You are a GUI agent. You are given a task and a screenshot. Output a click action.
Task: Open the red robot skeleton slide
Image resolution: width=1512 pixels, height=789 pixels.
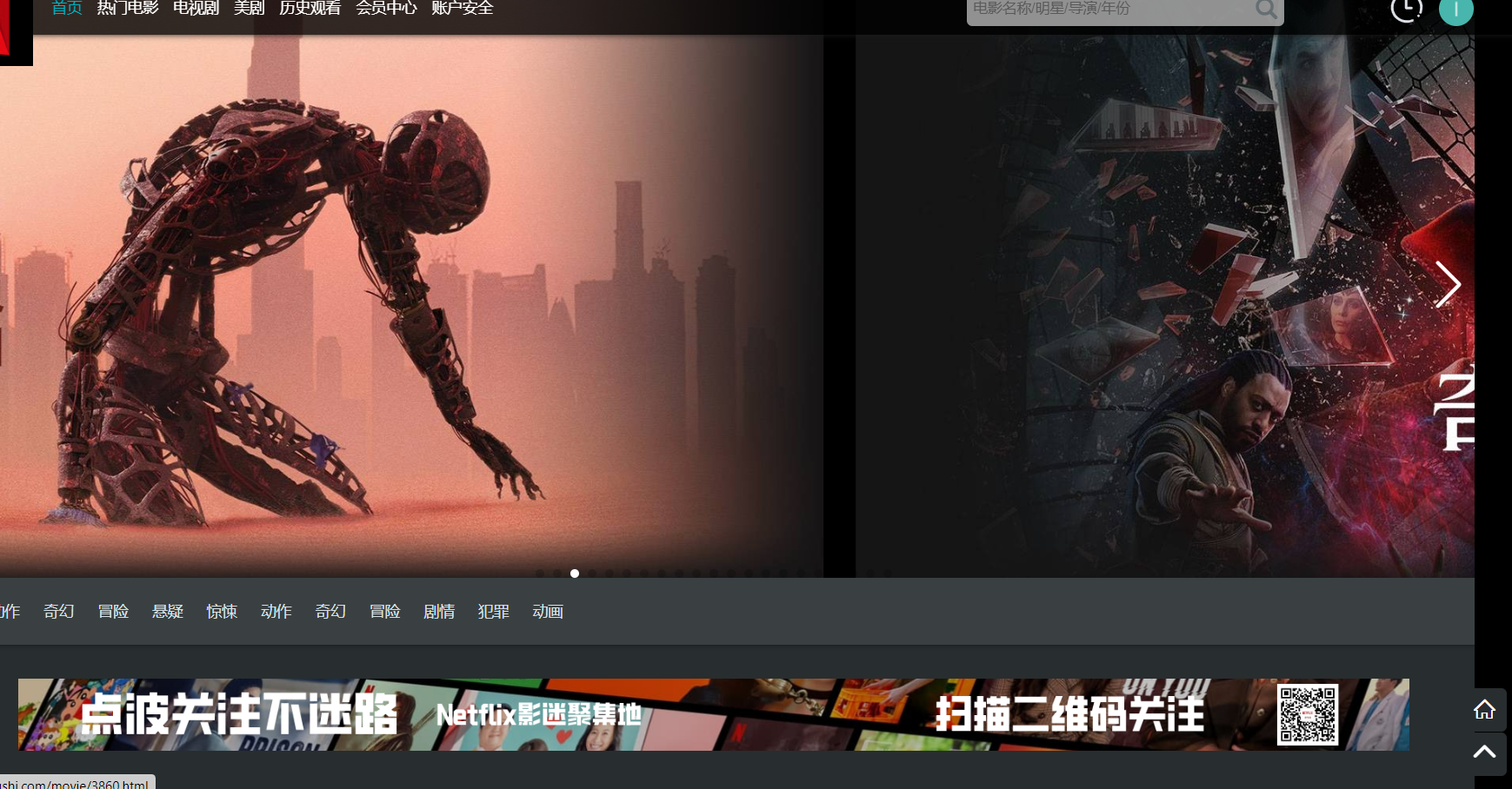pos(411,306)
